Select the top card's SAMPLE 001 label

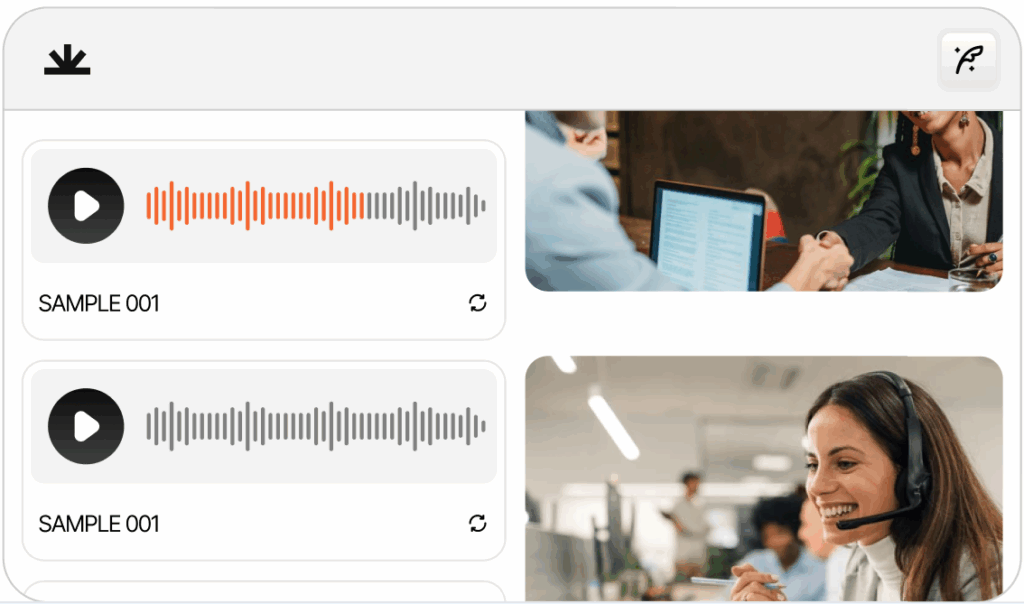pyautogui.click(x=99, y=303)
